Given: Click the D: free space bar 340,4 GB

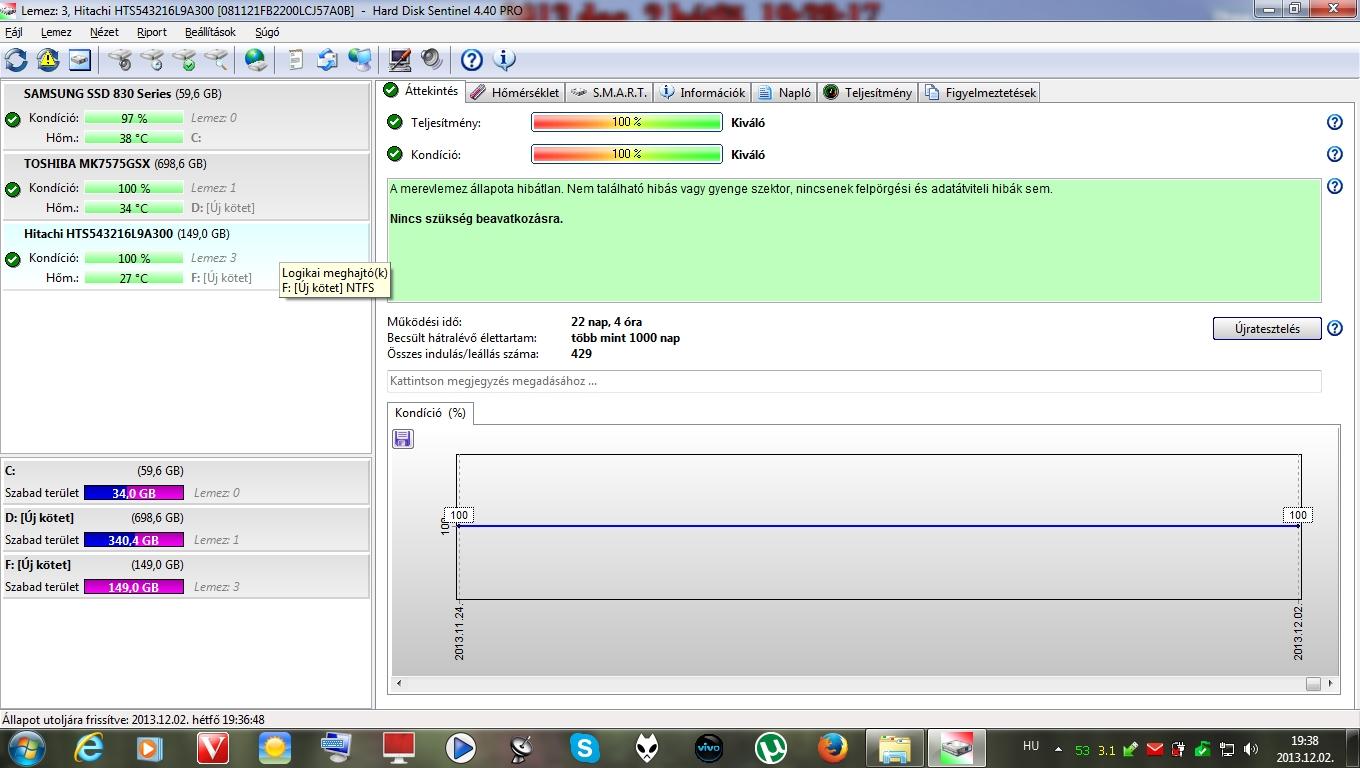Looking at the screenshot, I should coord(134,540).
